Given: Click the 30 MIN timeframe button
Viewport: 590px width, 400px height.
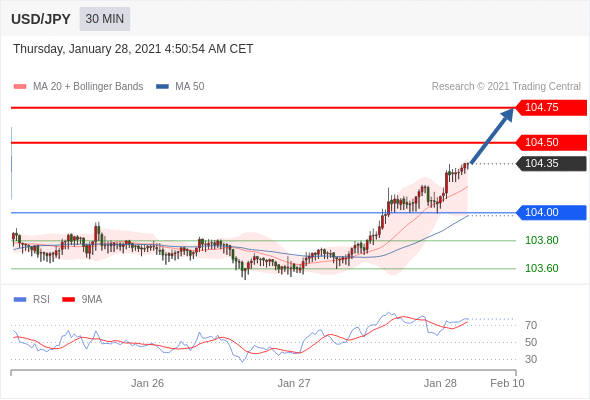Looking at the screenshot, I should [x=105, y=19].
